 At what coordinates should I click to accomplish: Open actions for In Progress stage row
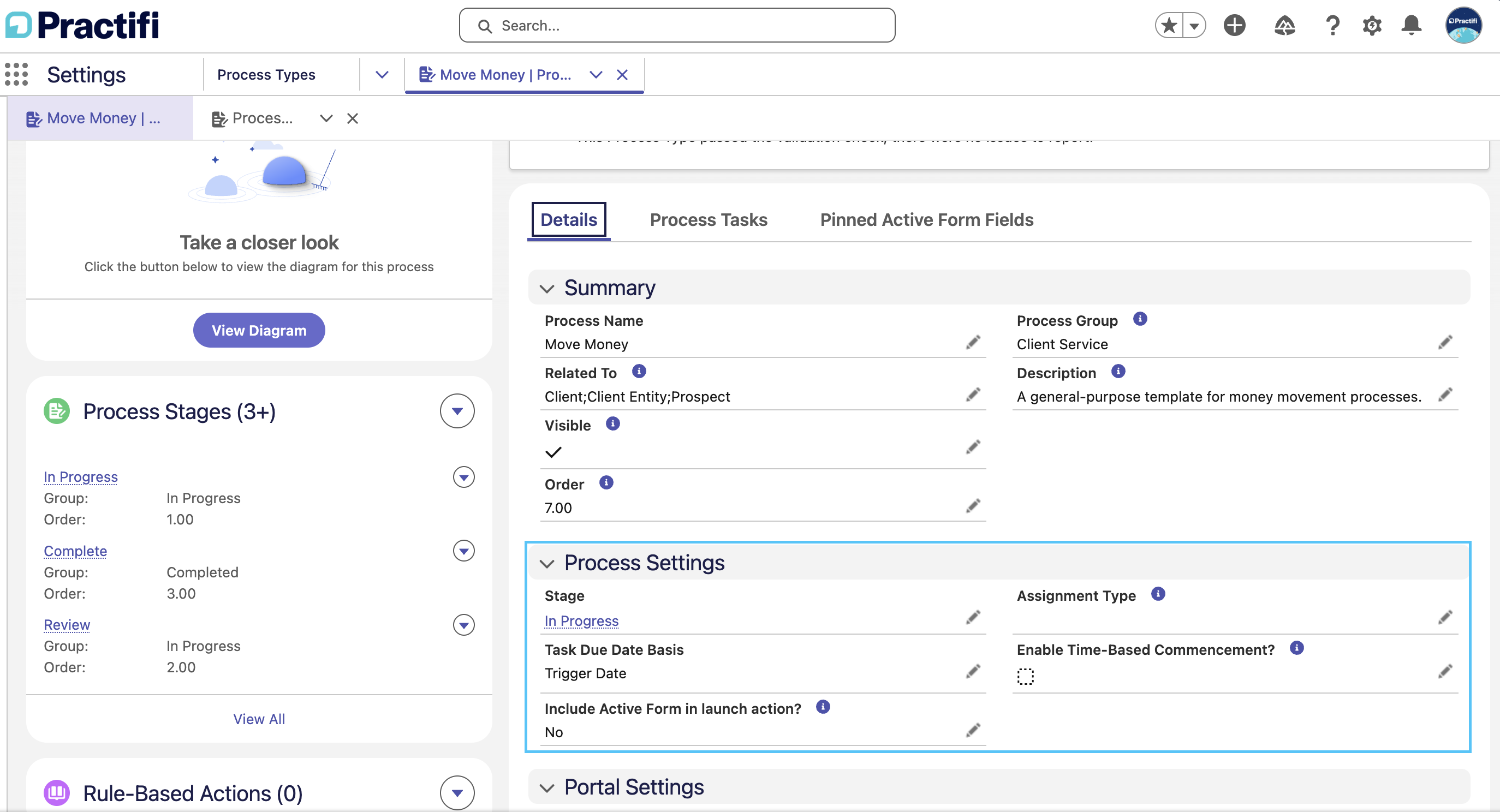[x=463, y=477]
